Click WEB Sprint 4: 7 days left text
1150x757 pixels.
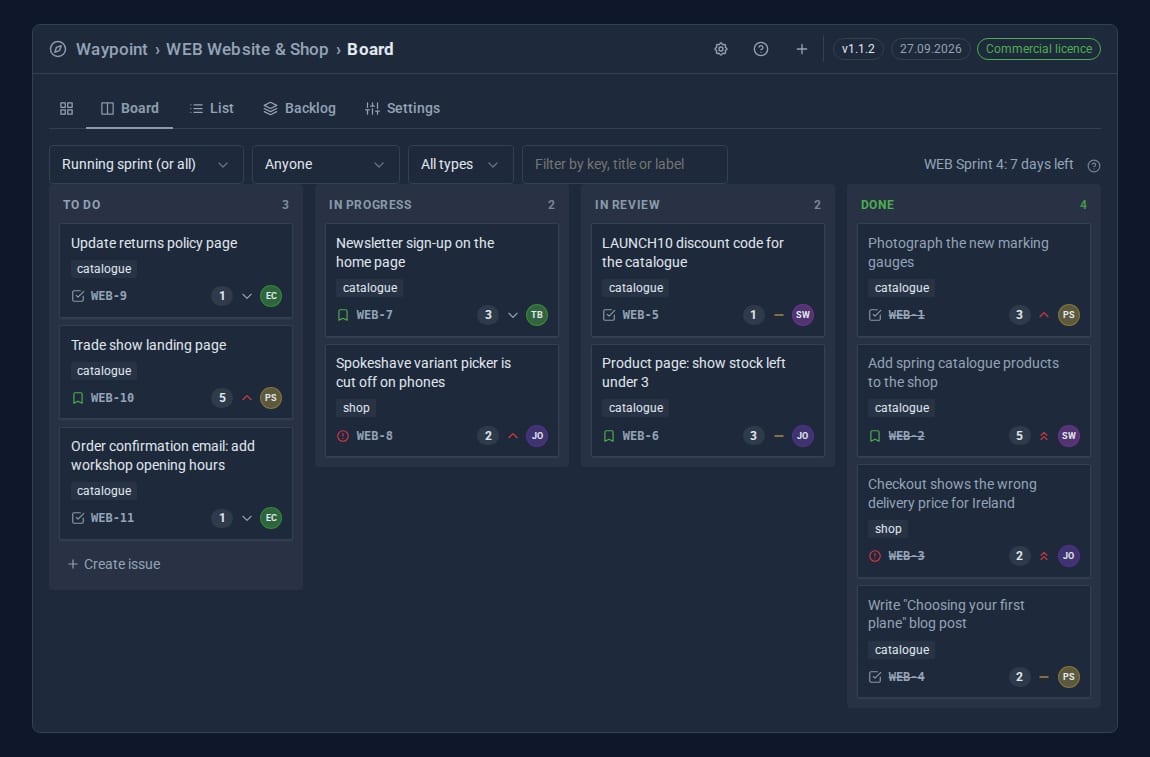[998, 164]
